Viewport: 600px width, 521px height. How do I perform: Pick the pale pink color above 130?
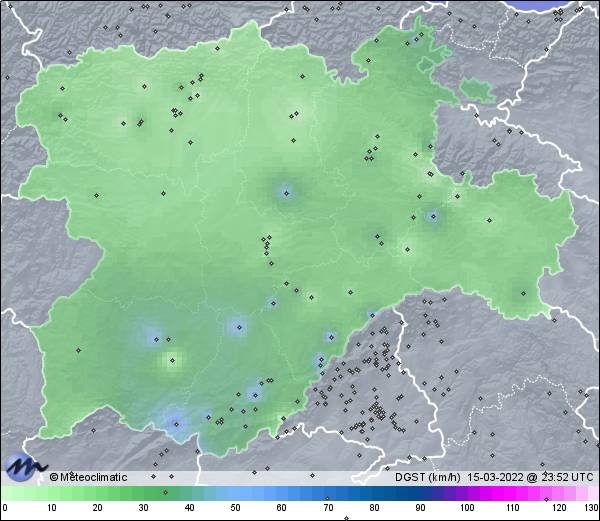592,493
